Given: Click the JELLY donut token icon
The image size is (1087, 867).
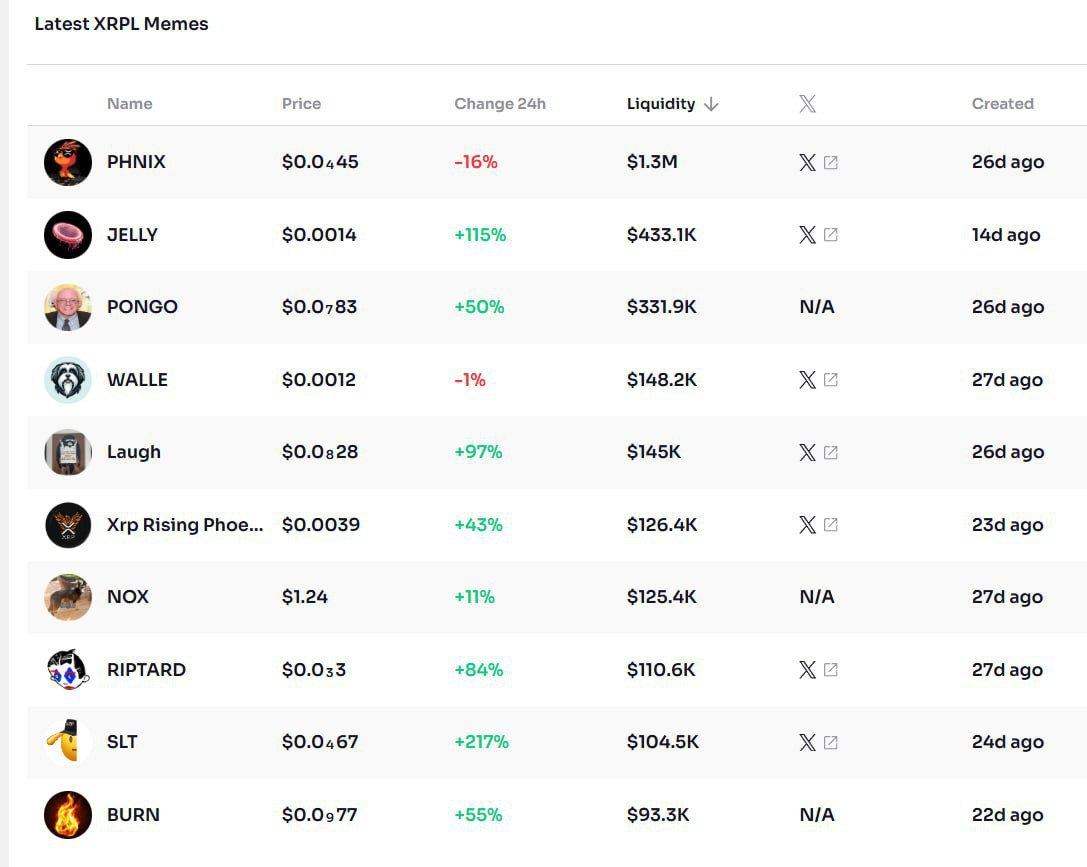Looking at the screenshot, I should 67,234.
